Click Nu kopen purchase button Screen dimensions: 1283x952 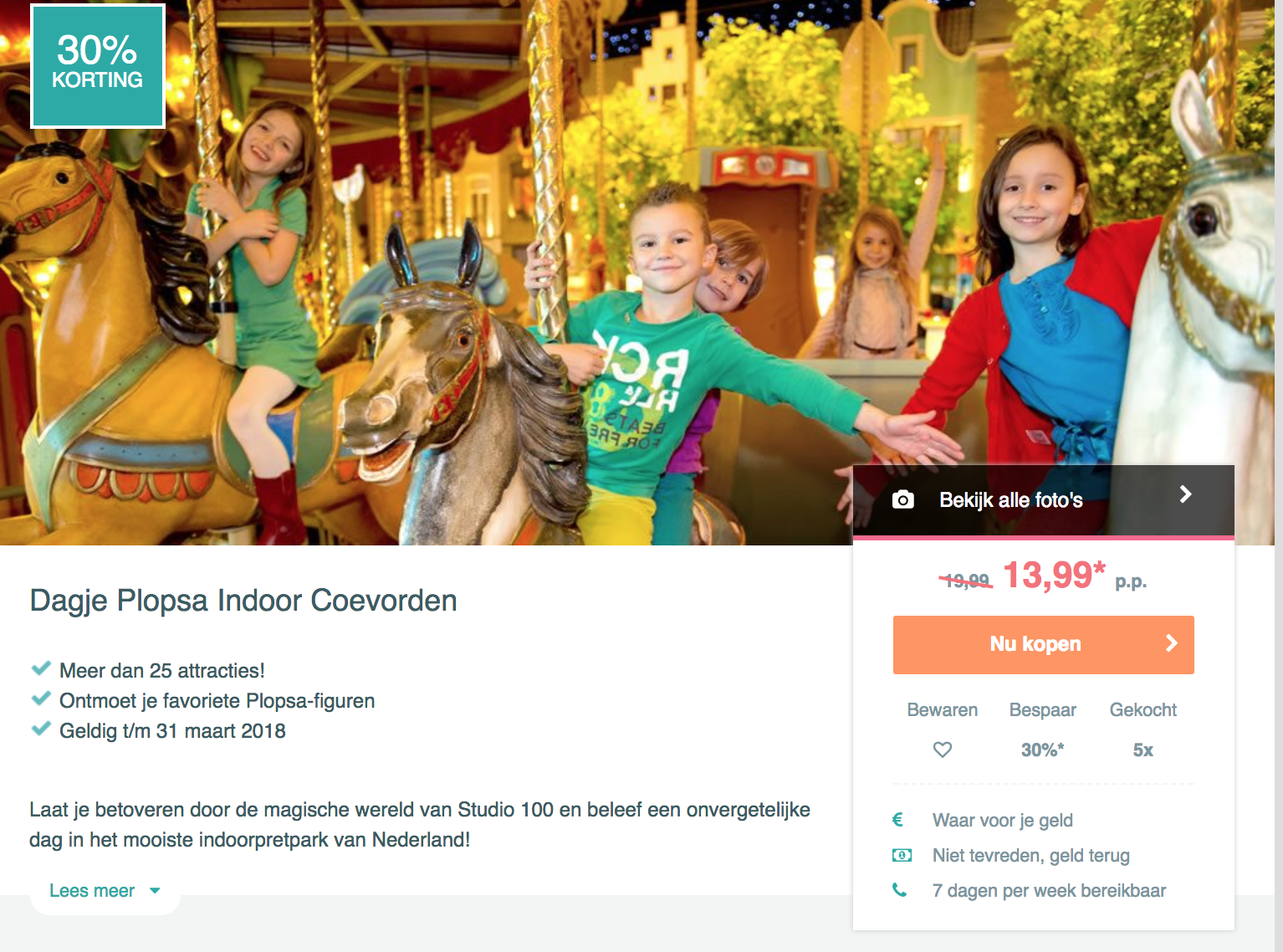[1043, 645]
